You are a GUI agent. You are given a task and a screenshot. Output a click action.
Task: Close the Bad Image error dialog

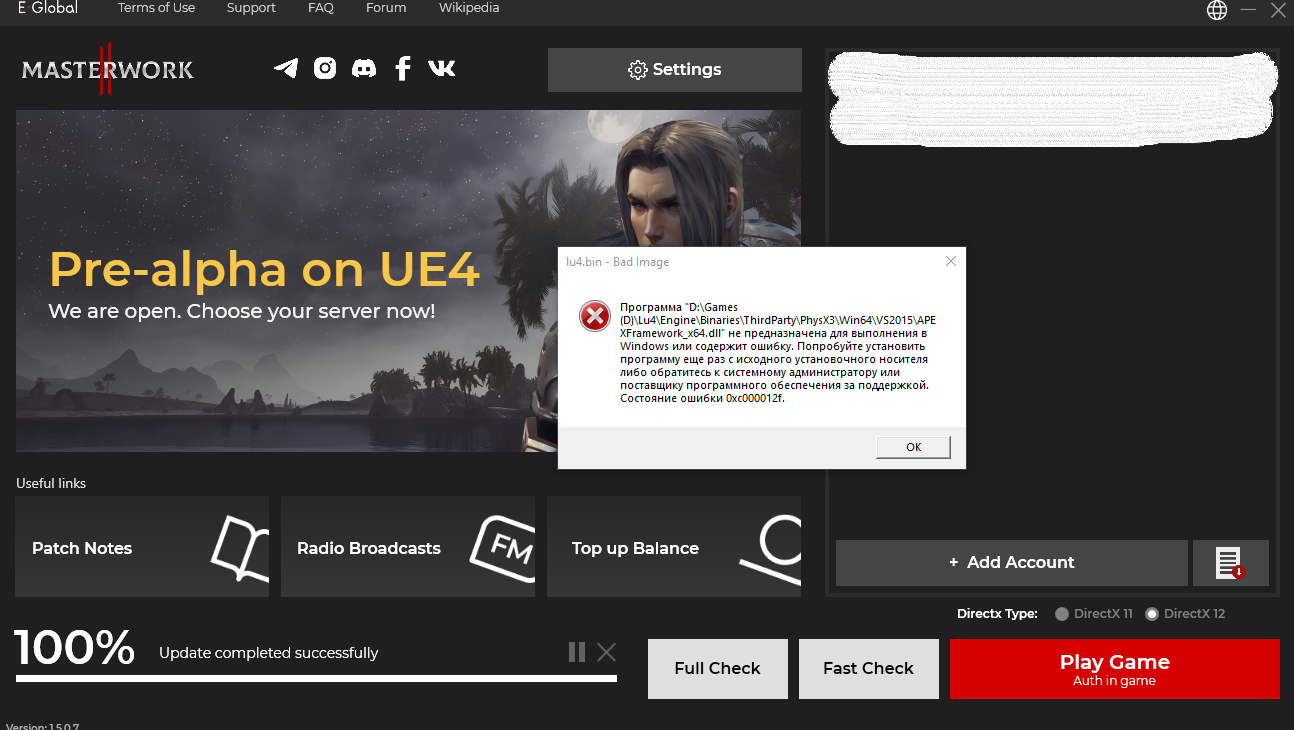pos(950,261)
